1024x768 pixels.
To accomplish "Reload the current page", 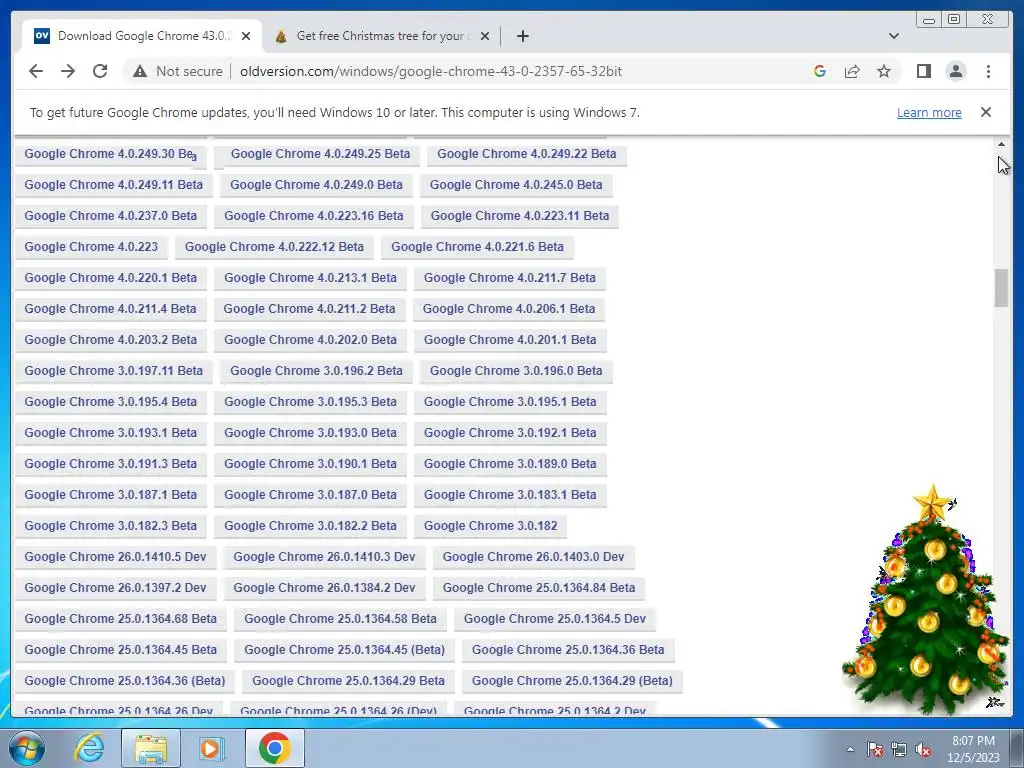I will click(x=100, y=71).
